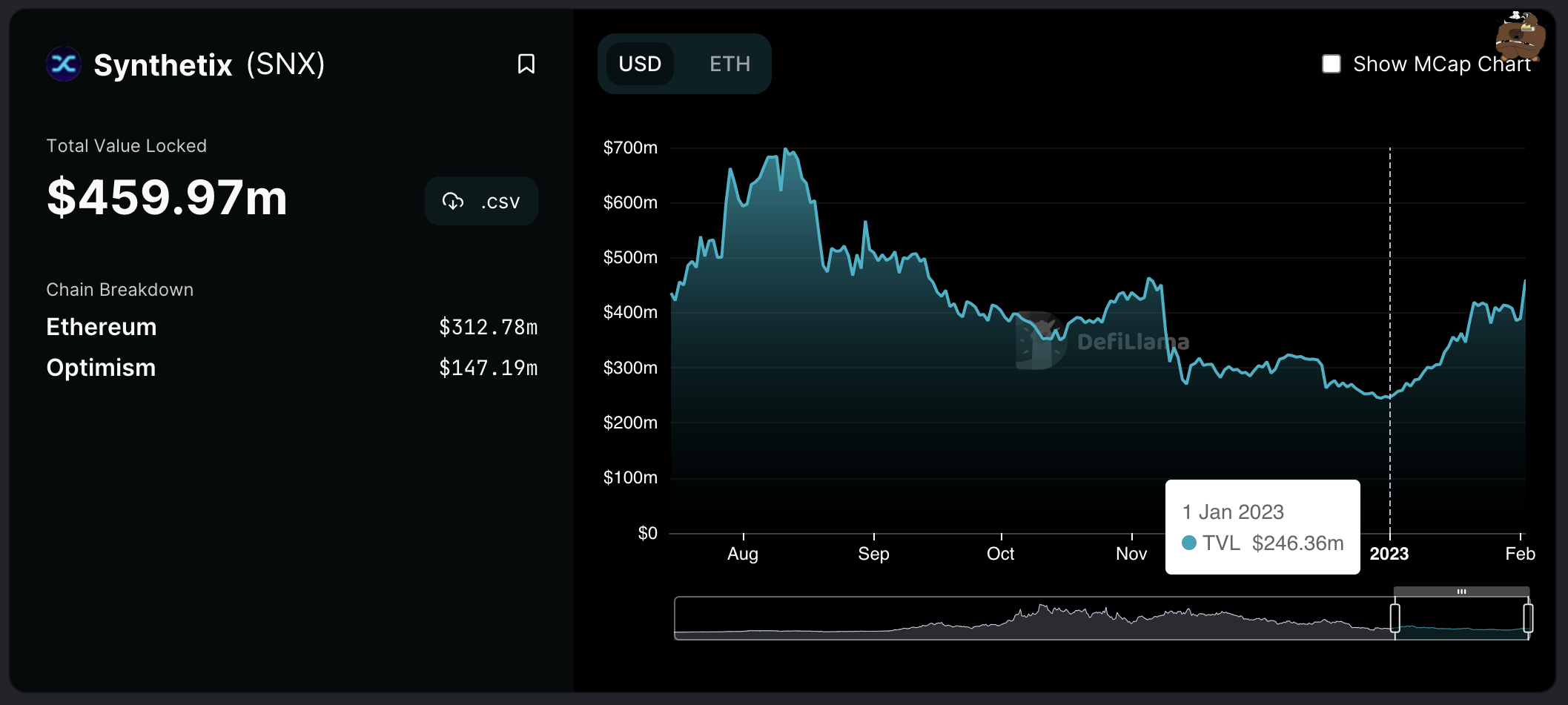Switch chart denomination to USD
Image resolution: width=1568 pixels, height=705 pixels.
point(640,64)
